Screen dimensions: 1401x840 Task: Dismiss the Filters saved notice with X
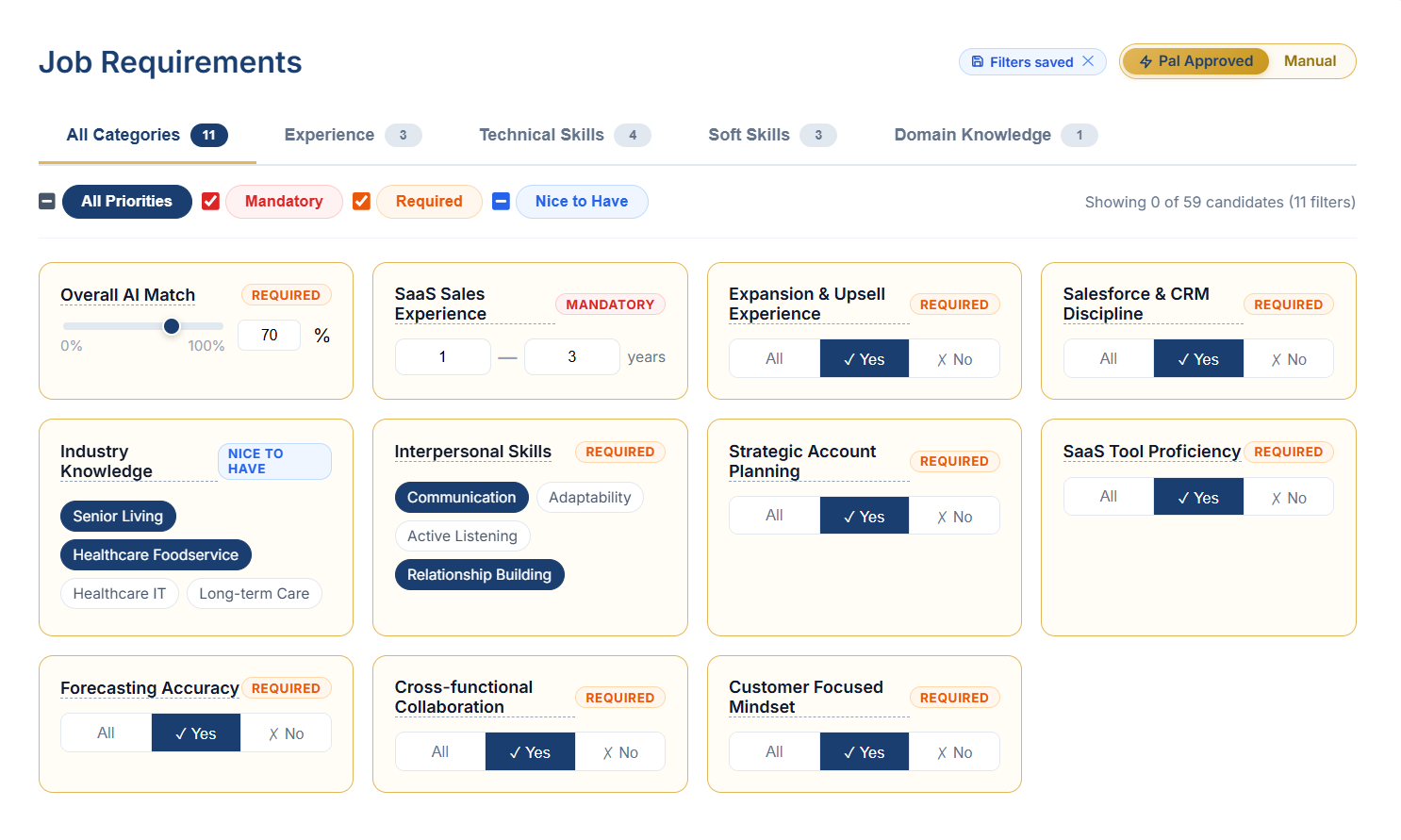coord(1088,61)
